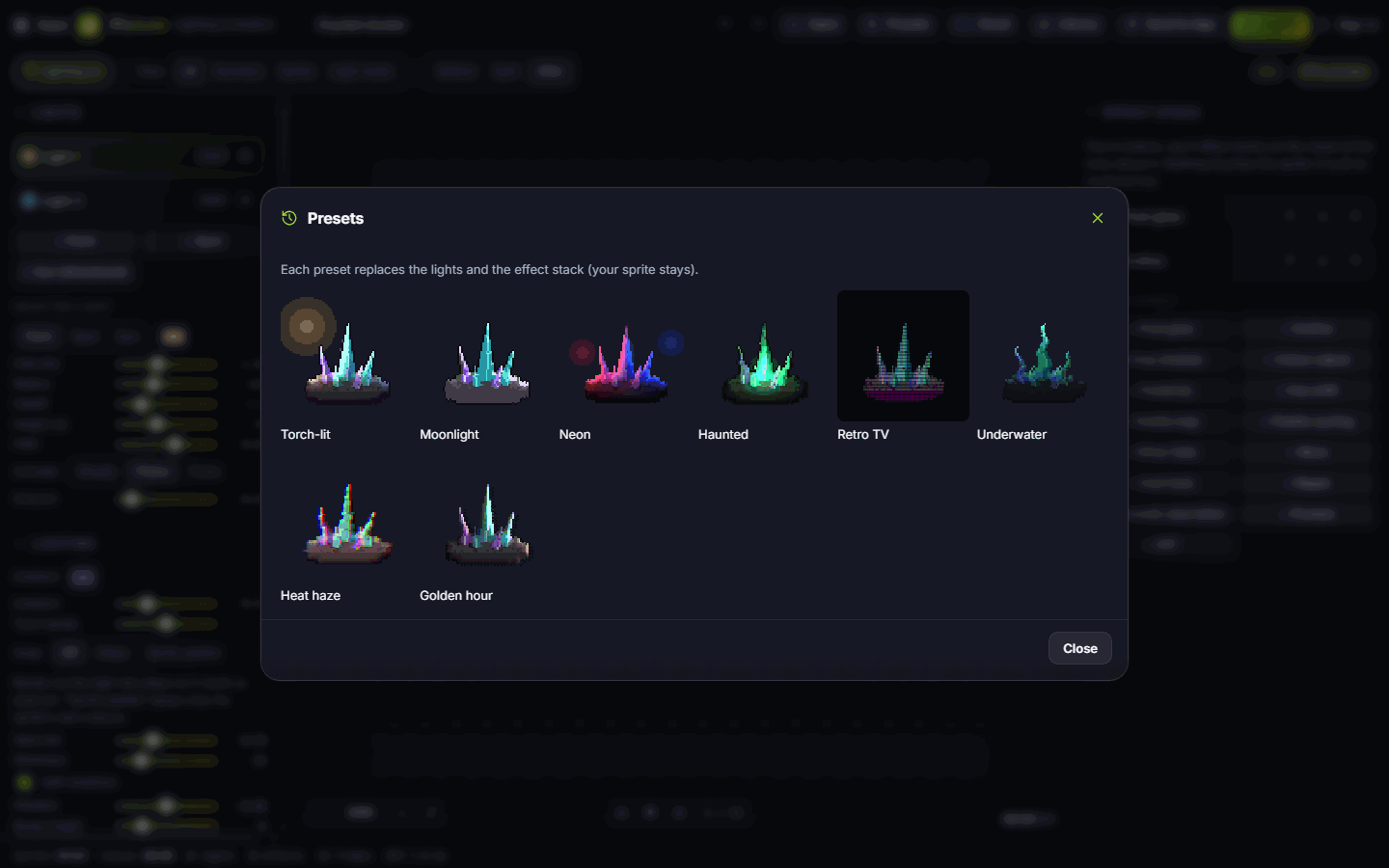
Task: Close the Presets dialog with the X icon
Action: (x=1098, y=218)
